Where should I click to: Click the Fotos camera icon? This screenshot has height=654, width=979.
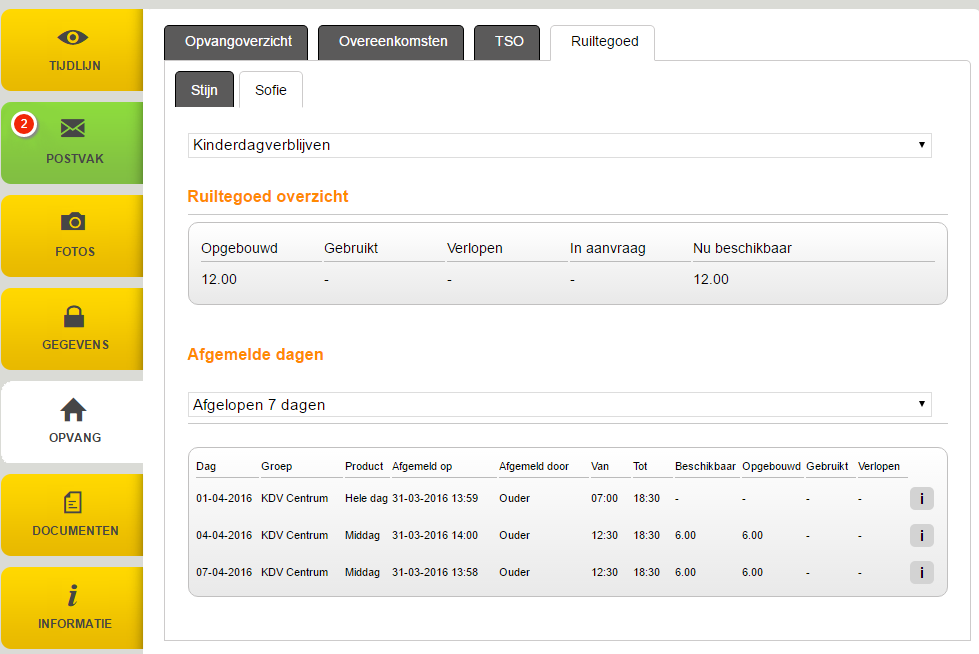coord(73,221)
